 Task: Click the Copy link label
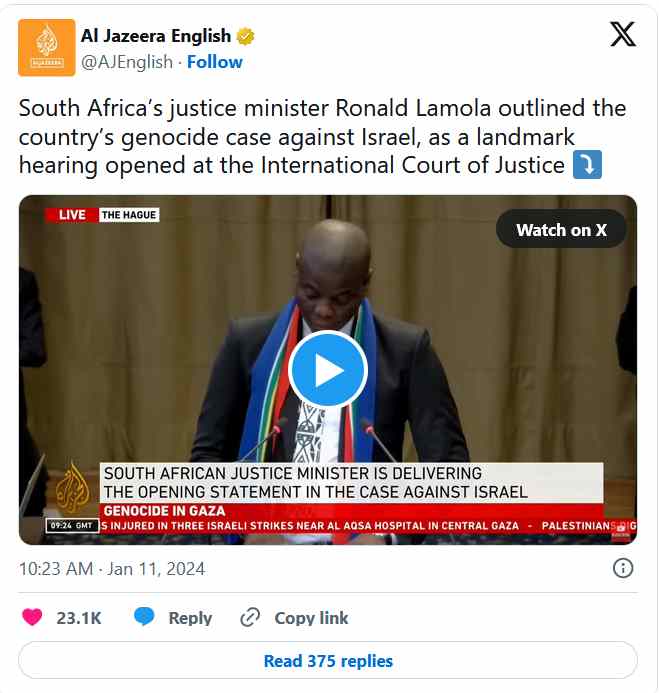311,618
